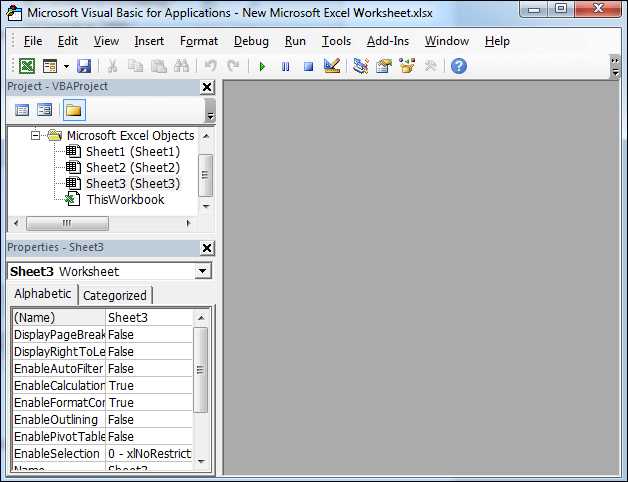
Task: Select Sheet2 (Sheet2) in project tree
Action: pos(133,167)
